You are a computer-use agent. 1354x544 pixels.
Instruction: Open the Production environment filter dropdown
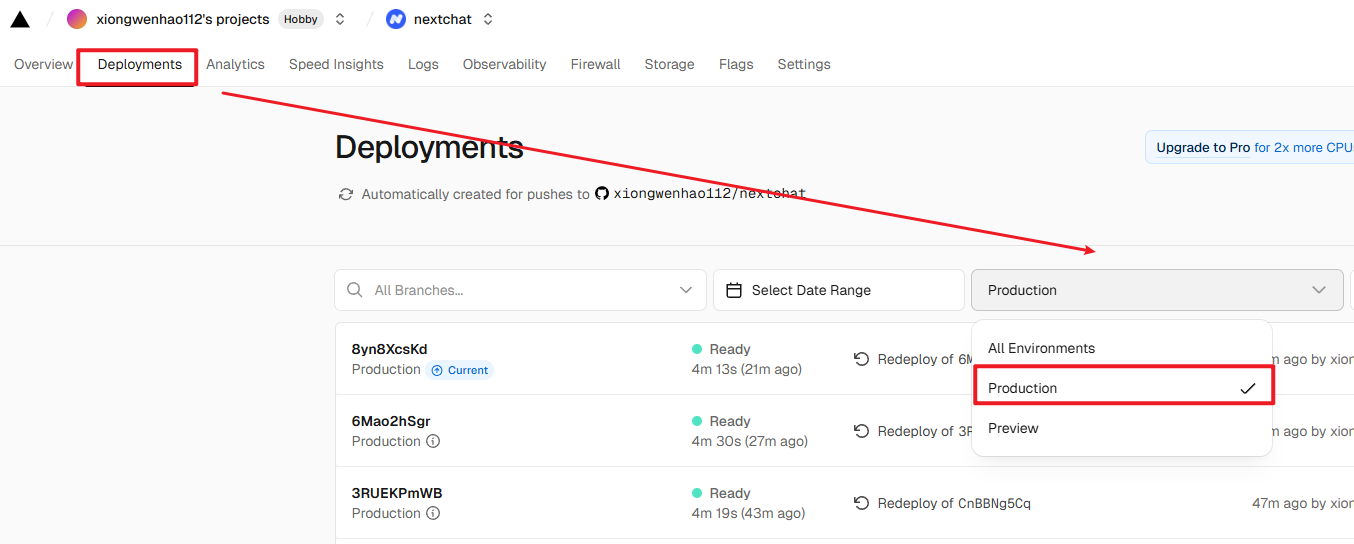pyautogui.click(x=1157, y=290)
